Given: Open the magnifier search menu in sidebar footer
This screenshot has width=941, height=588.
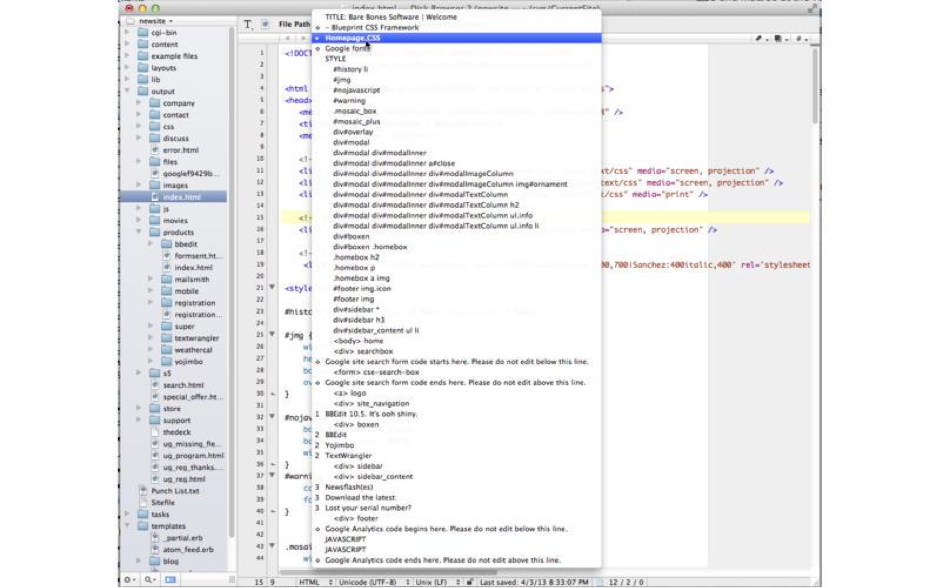Looking at the screenshot, I should [149, 580].
